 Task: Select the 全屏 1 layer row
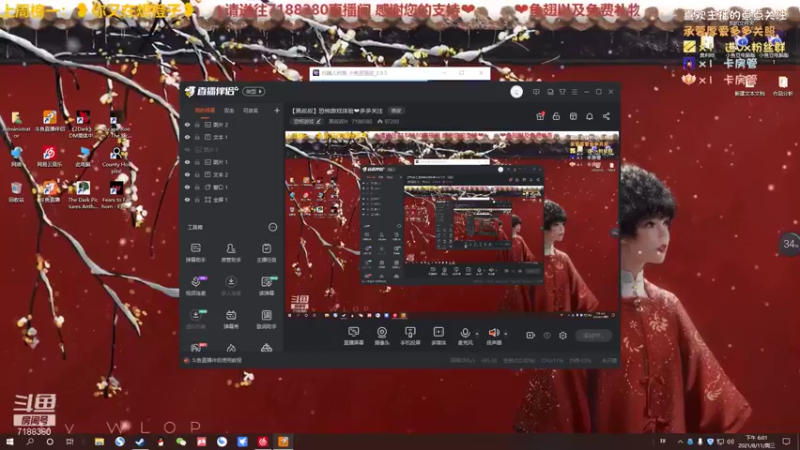click(x=232, y=199)
